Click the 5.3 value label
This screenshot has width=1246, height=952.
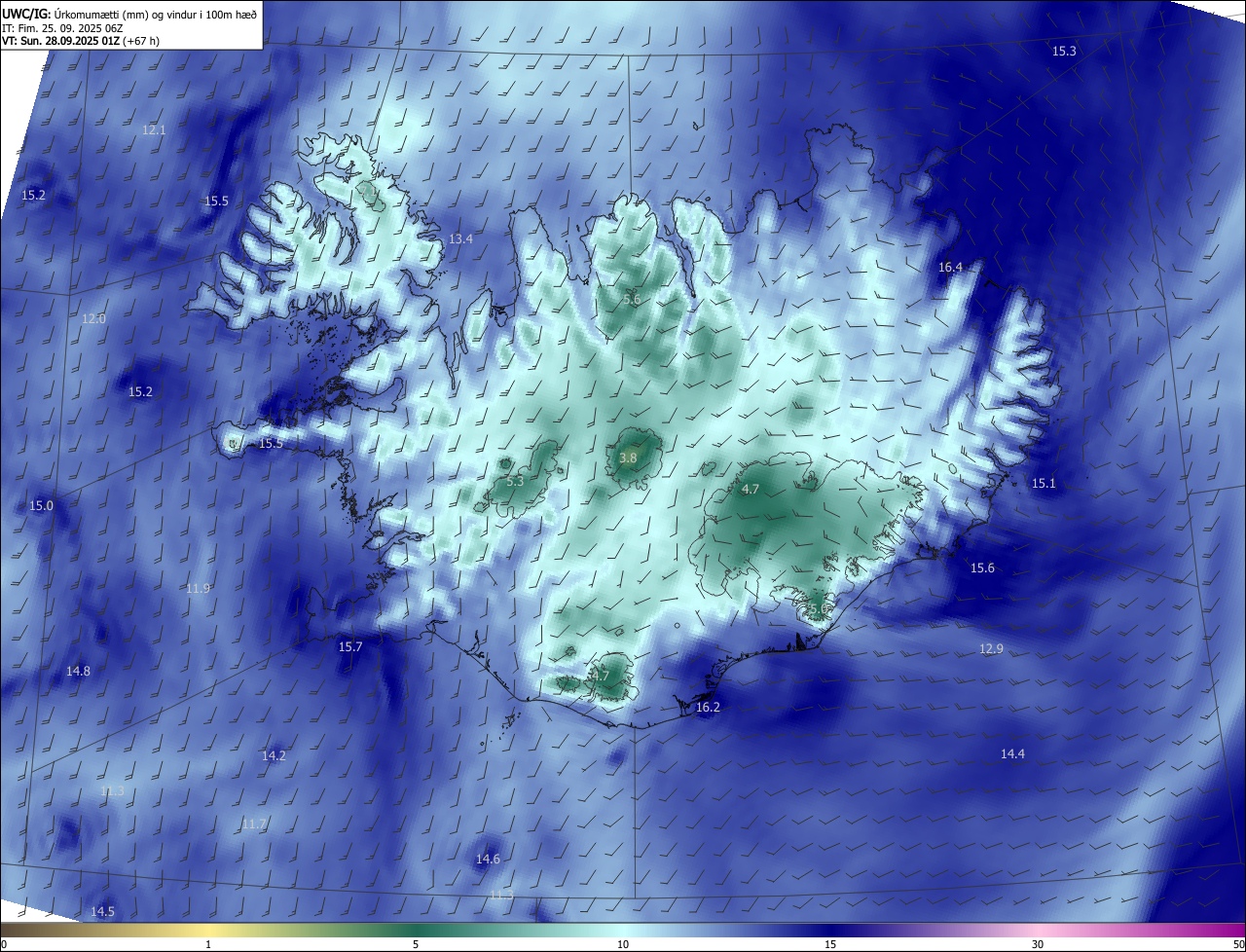click(515, 481)
